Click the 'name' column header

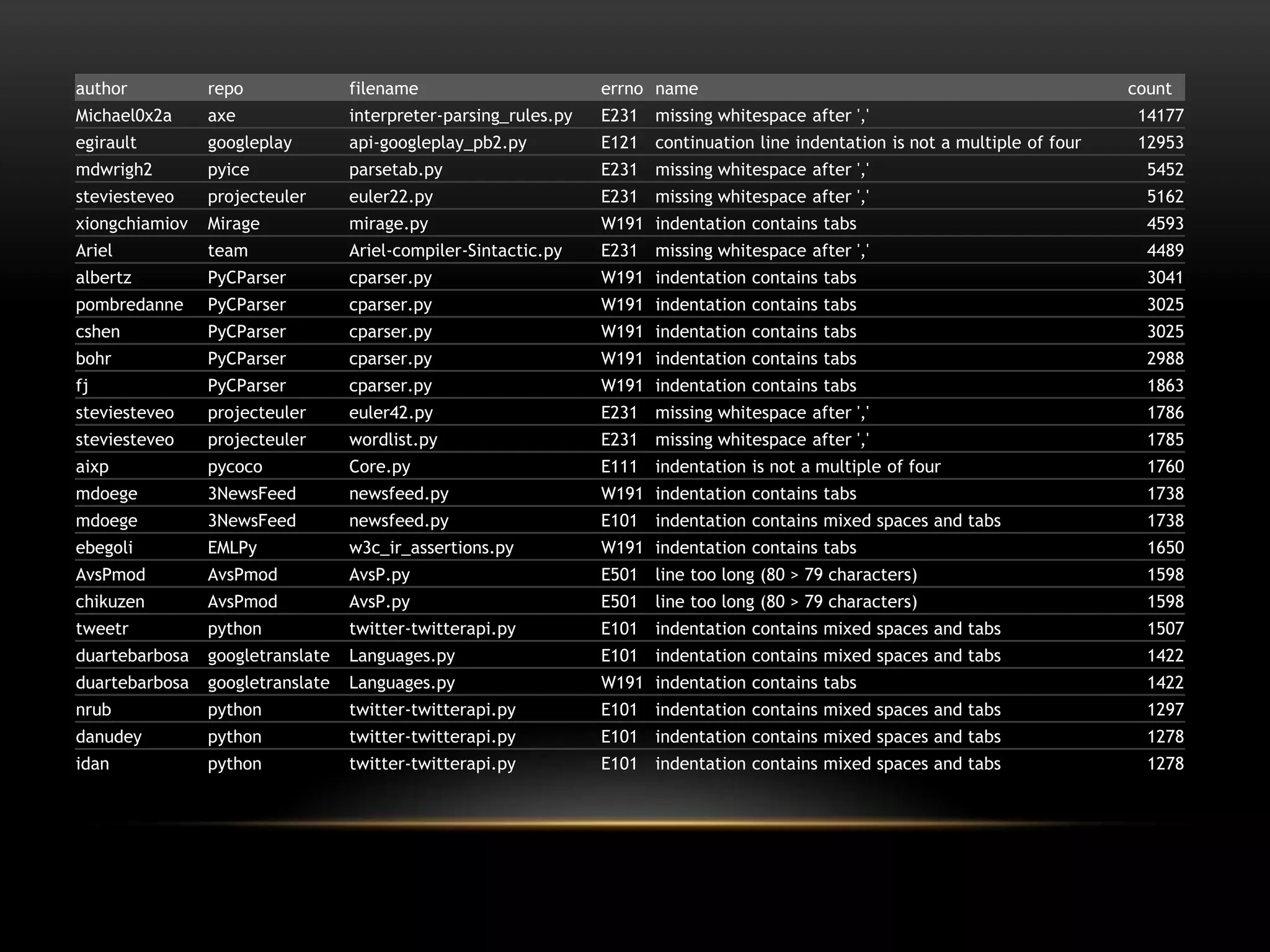point(676,89)
